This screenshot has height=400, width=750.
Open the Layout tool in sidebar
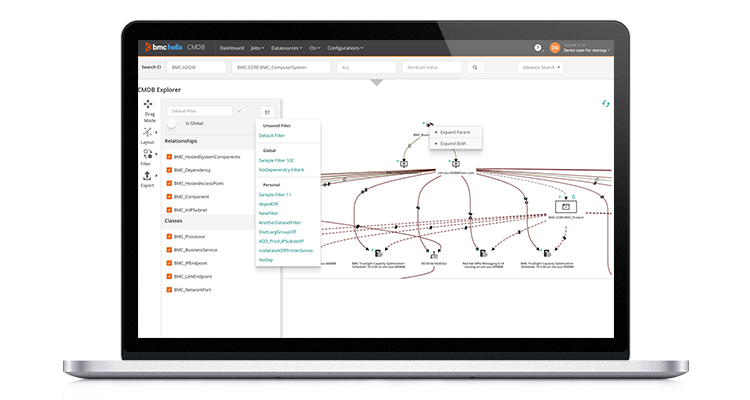pos(149,134)
